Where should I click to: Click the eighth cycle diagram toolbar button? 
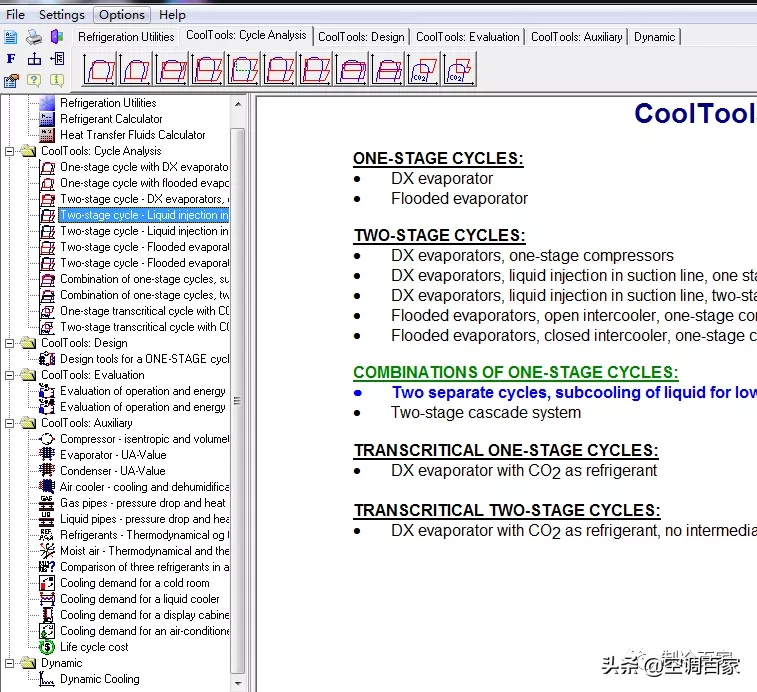[x=352, y=70]
